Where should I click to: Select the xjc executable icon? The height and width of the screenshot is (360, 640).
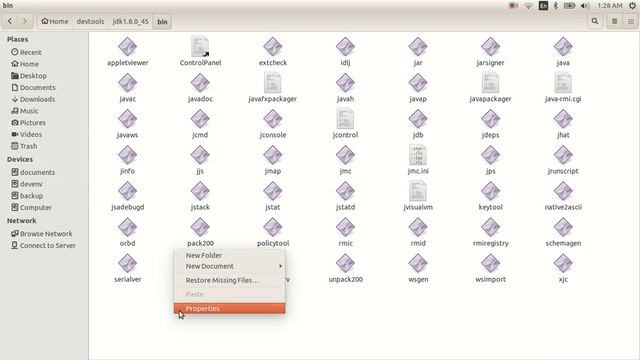tap(563, 263)
